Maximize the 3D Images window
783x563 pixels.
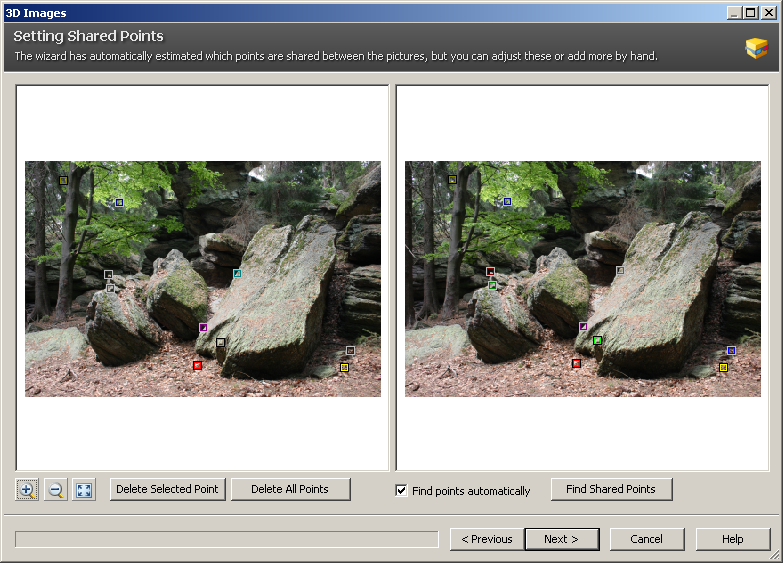tap(751, 13)
